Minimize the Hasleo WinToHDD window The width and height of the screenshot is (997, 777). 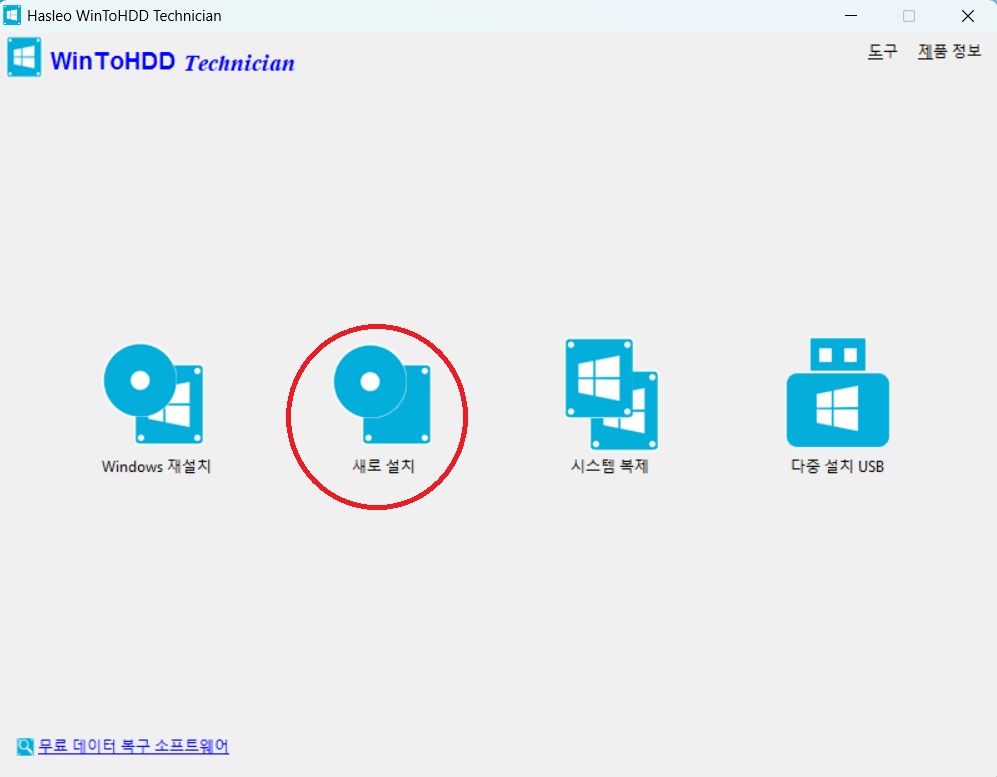(851, 16)
